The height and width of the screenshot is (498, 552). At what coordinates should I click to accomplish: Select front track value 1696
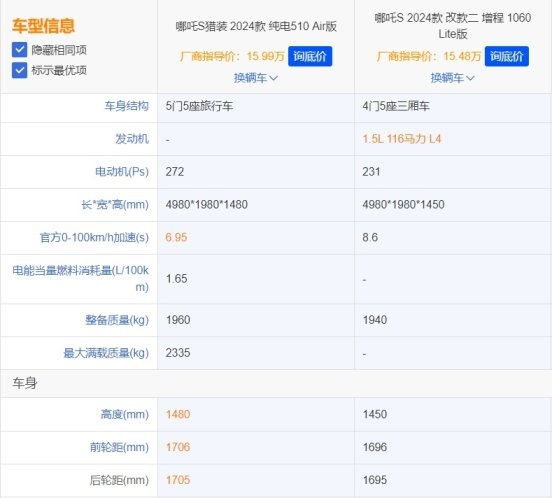[375, 447]
